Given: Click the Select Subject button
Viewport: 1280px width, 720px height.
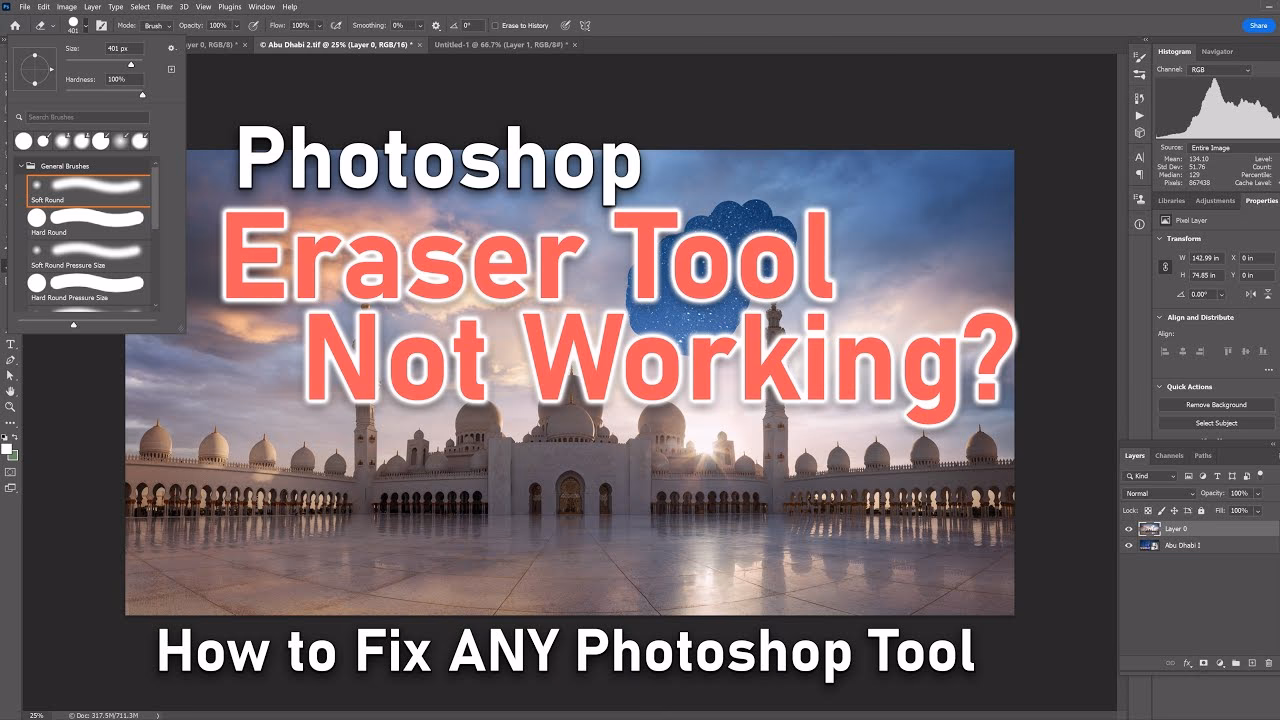Looking at the screenshot, I should pyautogui.click(x=1216, y=423).
